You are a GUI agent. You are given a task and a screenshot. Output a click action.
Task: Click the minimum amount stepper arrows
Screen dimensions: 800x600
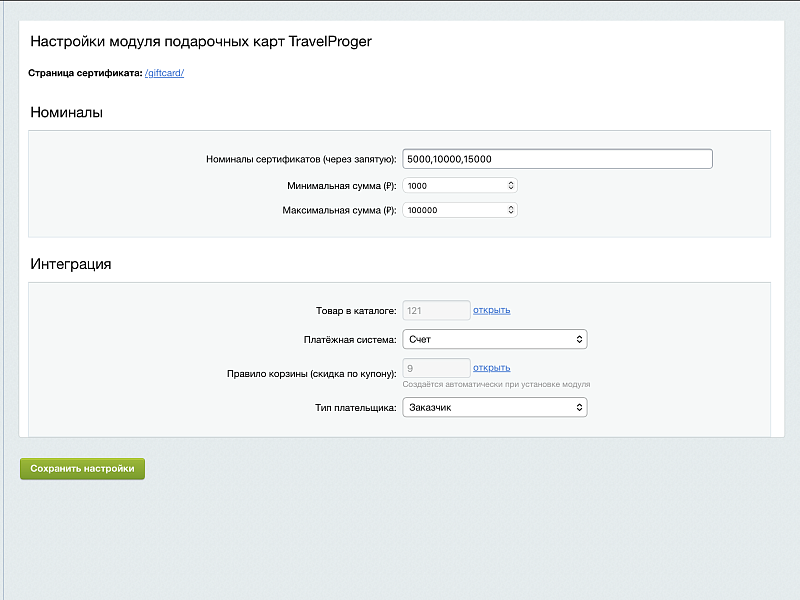click(510, 186)
